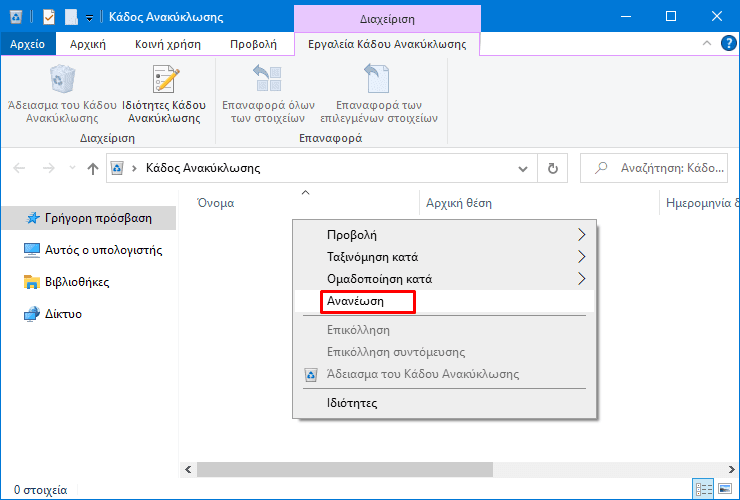The image size is (740, 500).
Task: Open Βιβλιοθήκες in the navigation pane
Action: click(x=67, y=282)
